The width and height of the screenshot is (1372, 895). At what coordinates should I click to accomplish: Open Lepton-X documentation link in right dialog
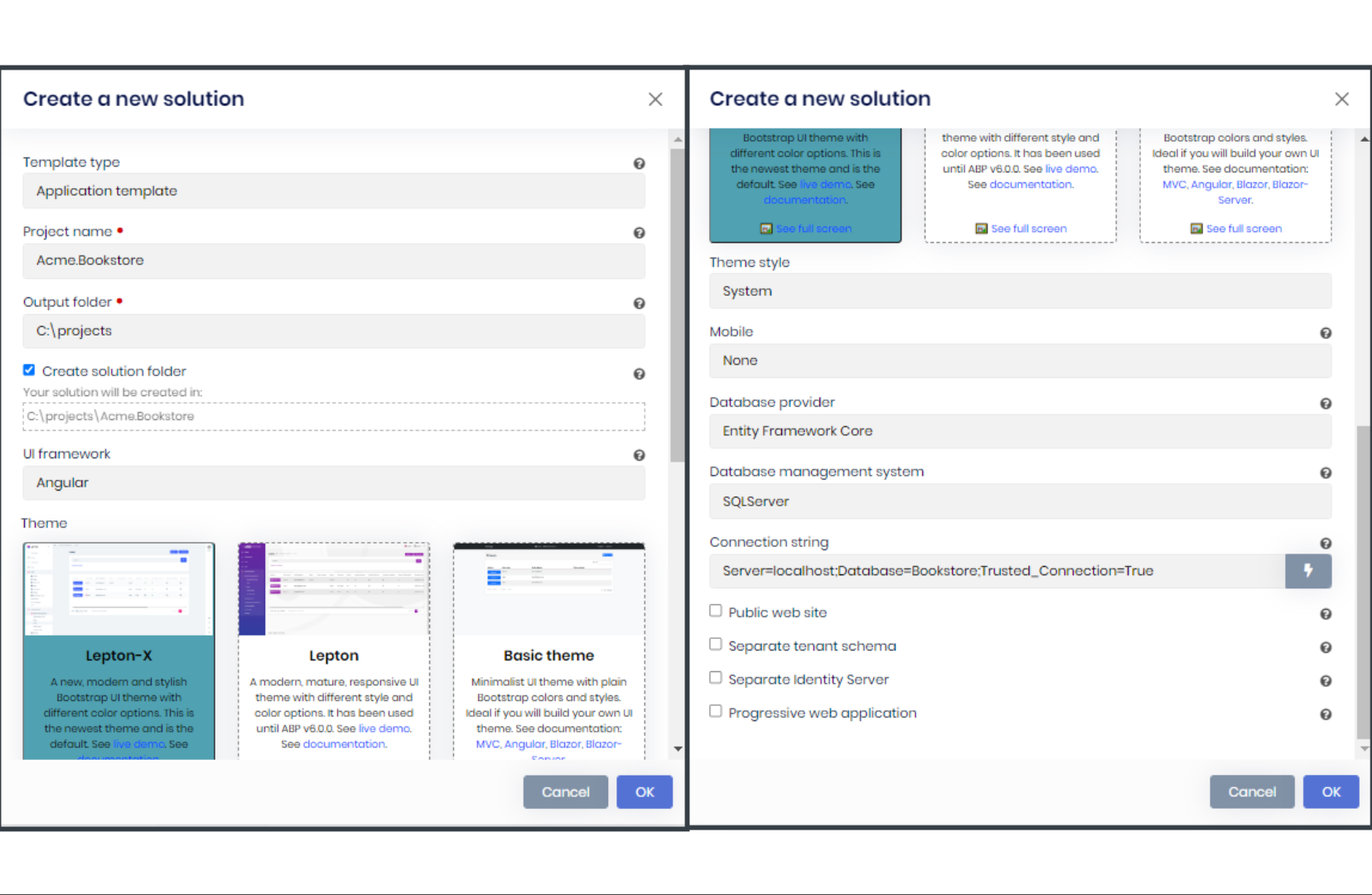tap(805, 200)
